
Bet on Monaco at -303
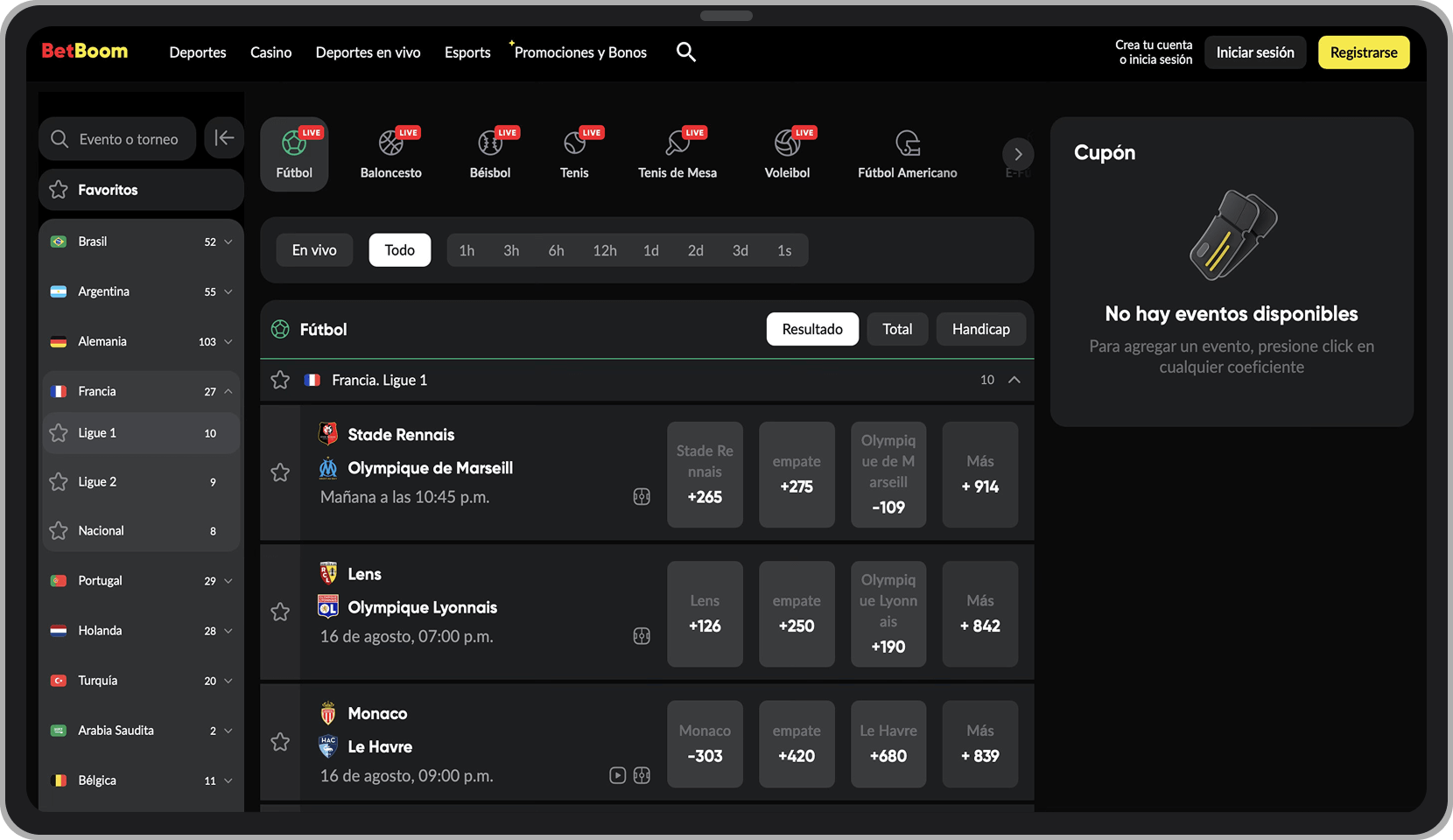coord(705,744)
